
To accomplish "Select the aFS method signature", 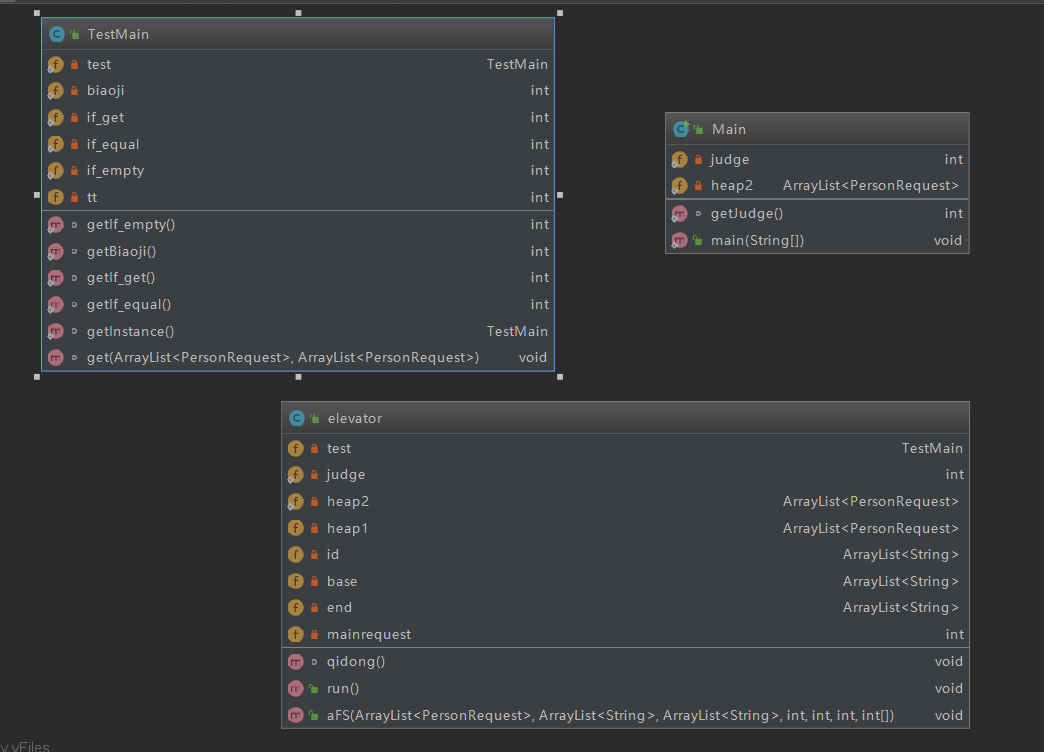I will coord(610,715).
